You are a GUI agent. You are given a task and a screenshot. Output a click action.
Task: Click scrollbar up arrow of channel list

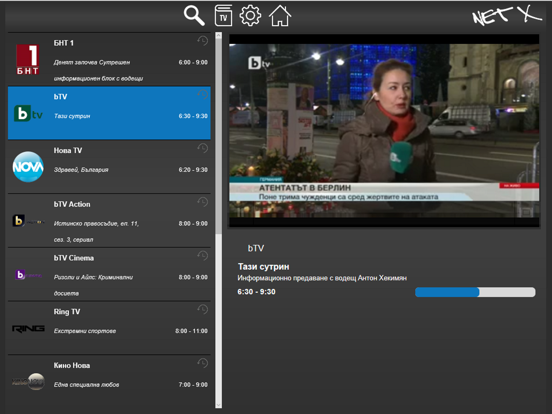click(x=218, y=36)
